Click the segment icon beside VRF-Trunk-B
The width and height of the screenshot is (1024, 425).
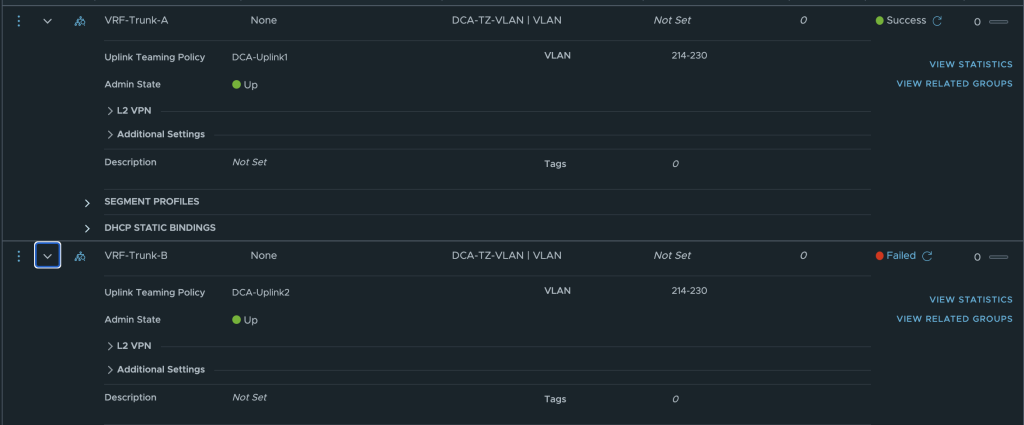click(80, 257)
